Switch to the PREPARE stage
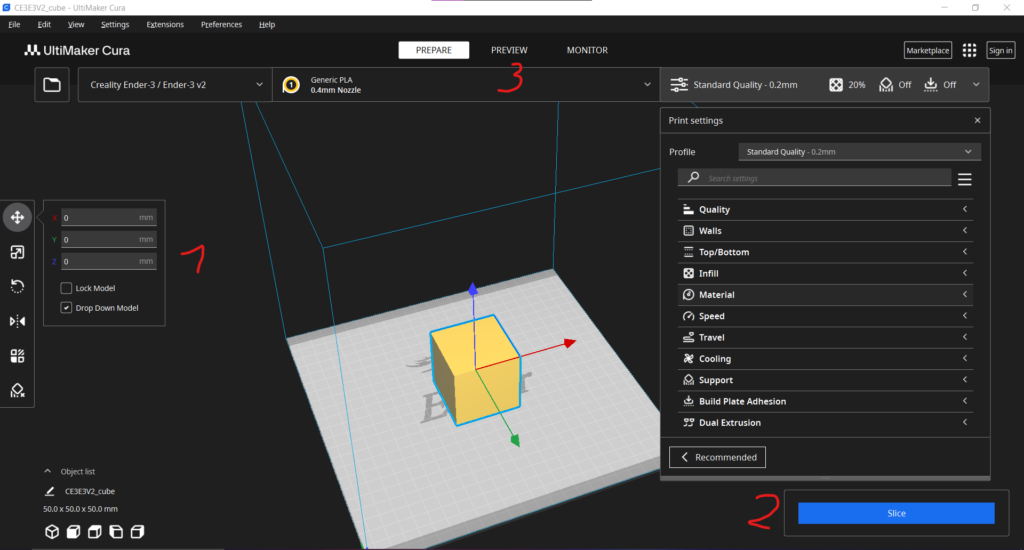 pos(434,50)
